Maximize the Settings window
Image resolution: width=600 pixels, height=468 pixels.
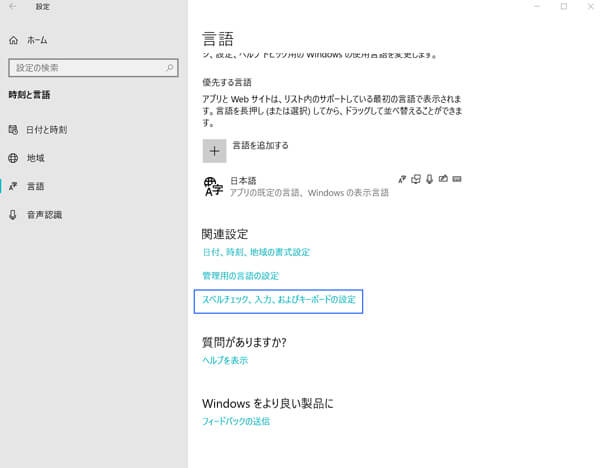564,7
